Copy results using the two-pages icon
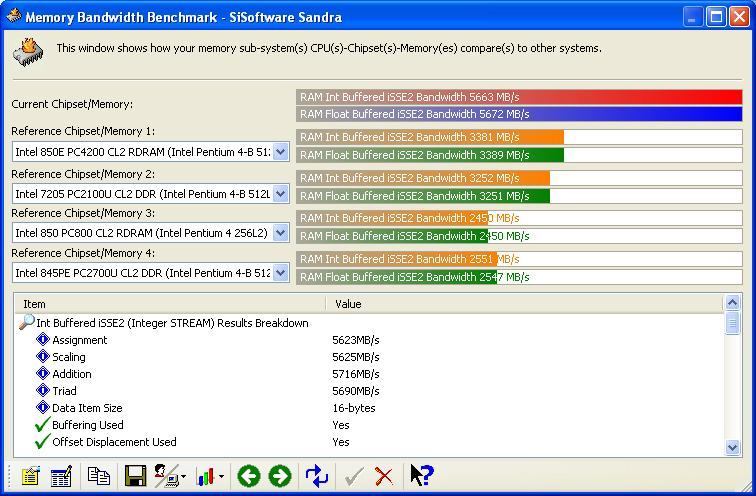The image size is (756, 496). coord(99,476)
